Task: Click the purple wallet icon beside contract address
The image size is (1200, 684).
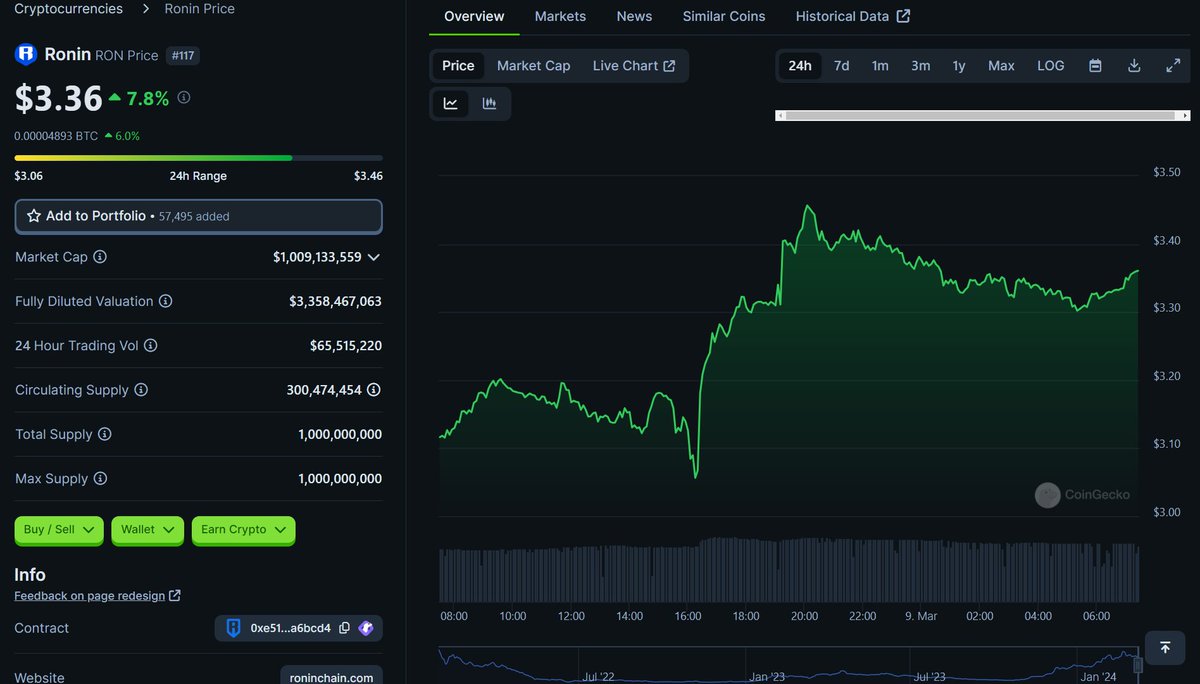Action: tap(366, 628)
